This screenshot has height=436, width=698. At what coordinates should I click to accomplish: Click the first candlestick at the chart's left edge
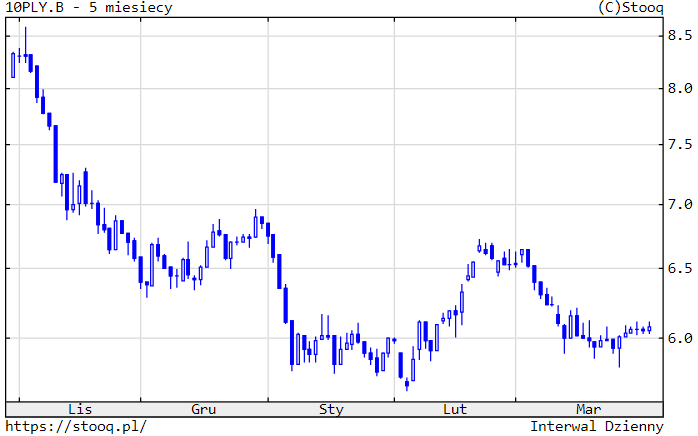(x=13, y=64)
